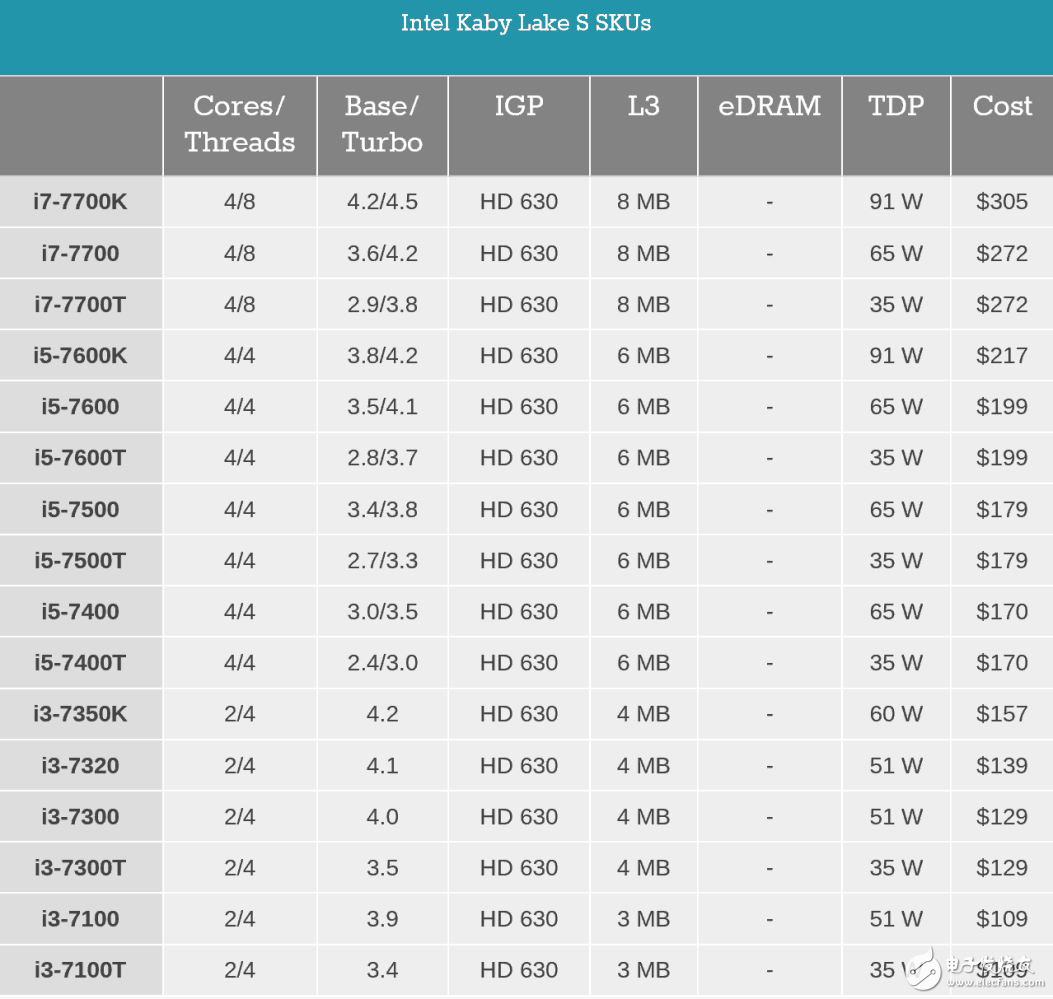1053x999 pixels.
Task: Click the i3-7100T row label
Action: (x=80, y=970)
